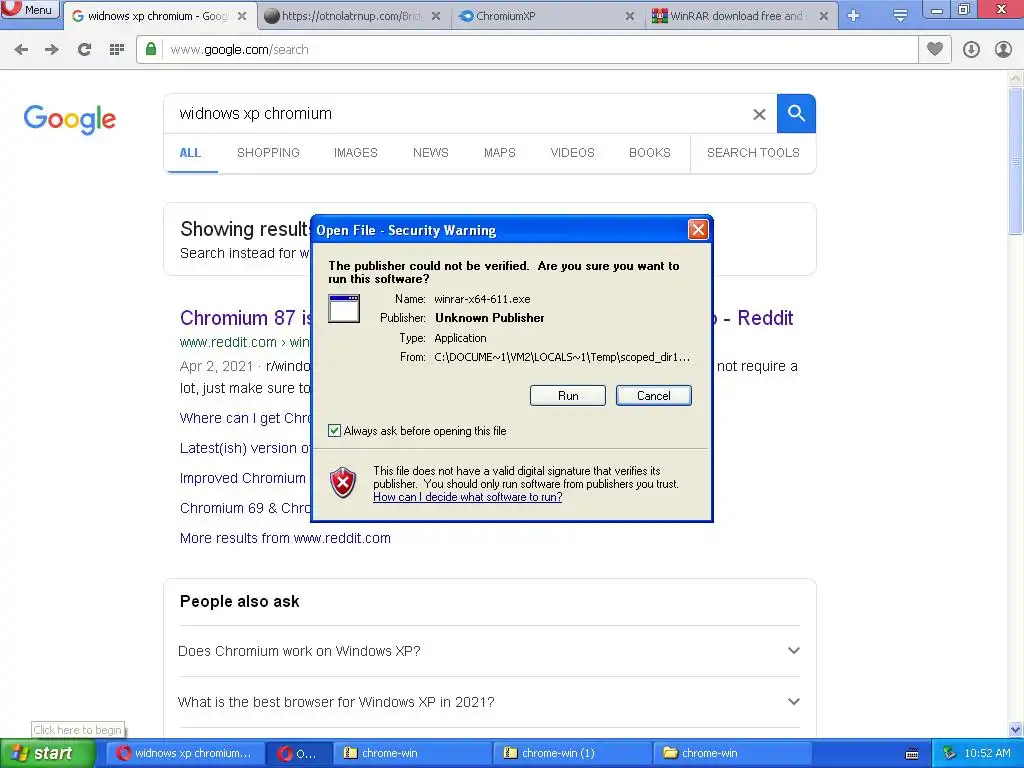Click the application file icon in dialog
The width and height of the screenshot is (1024, 768).
(x=344, y=308)
